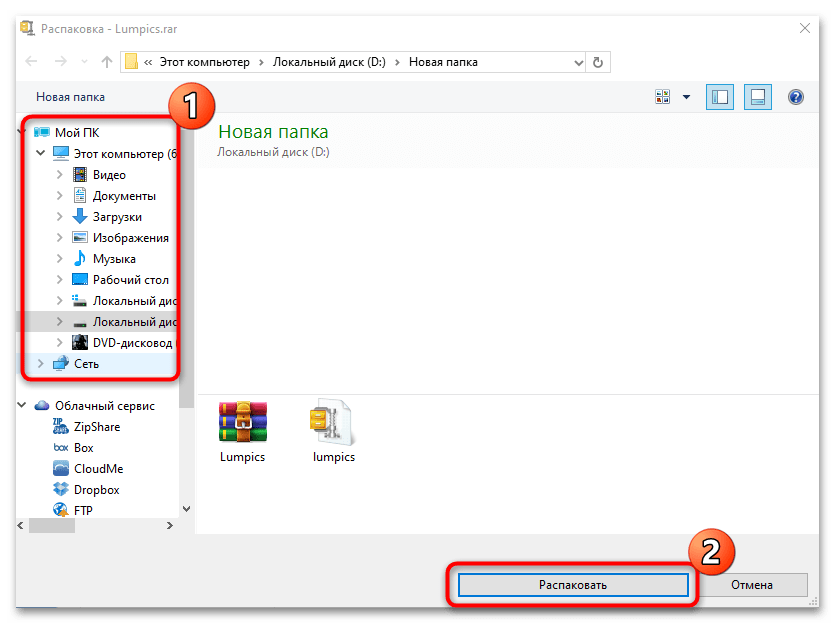
Task: Open the ZipShare cloud service
Action: click(96, 427)
